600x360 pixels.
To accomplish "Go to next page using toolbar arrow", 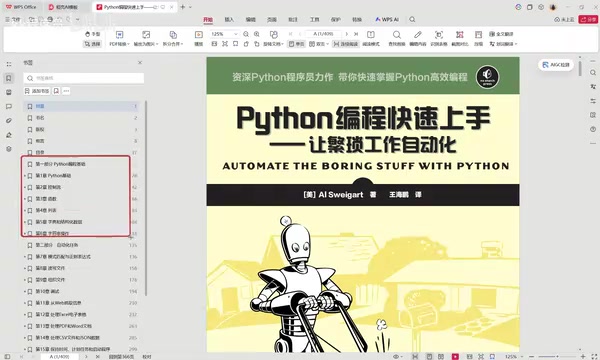I will 347,34.
